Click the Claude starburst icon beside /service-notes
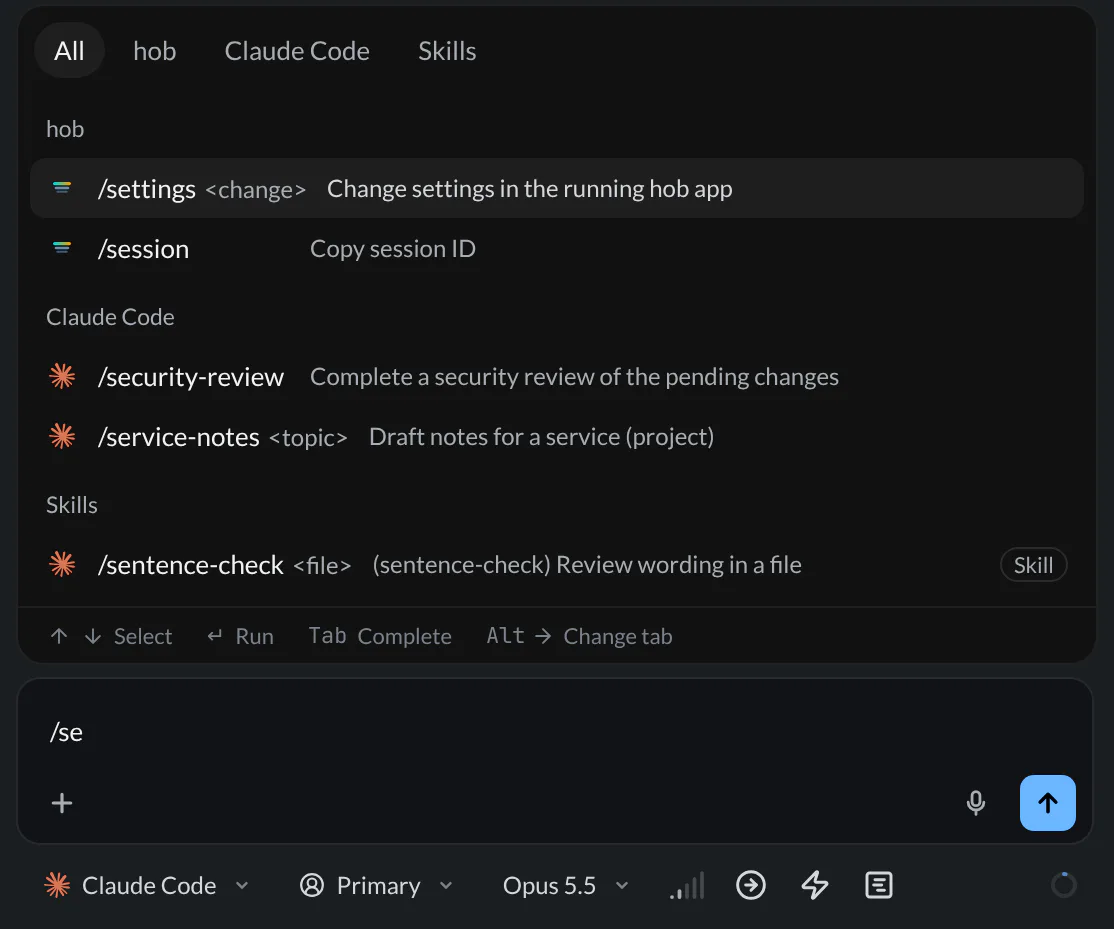 [x=62, y=436]
